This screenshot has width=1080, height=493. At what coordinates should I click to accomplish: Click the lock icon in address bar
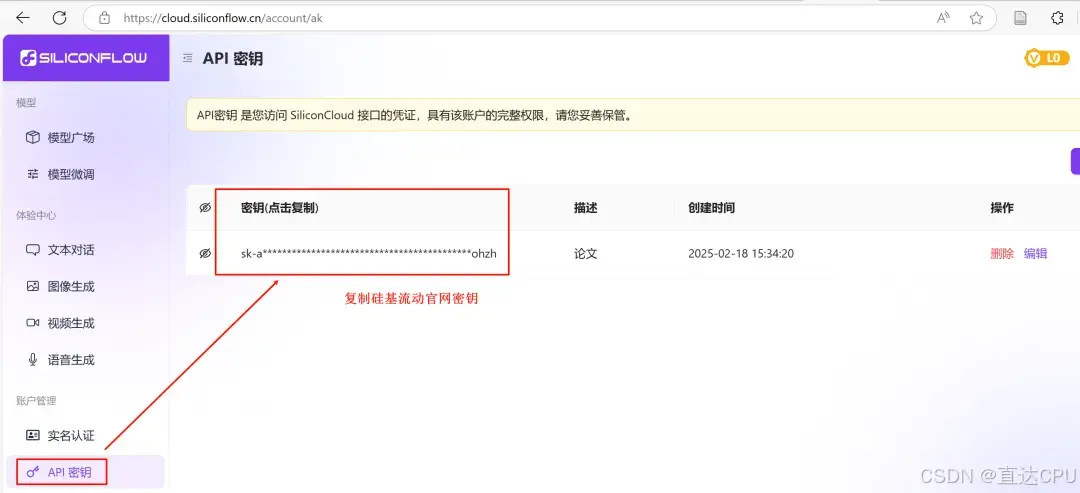(104, 18)
